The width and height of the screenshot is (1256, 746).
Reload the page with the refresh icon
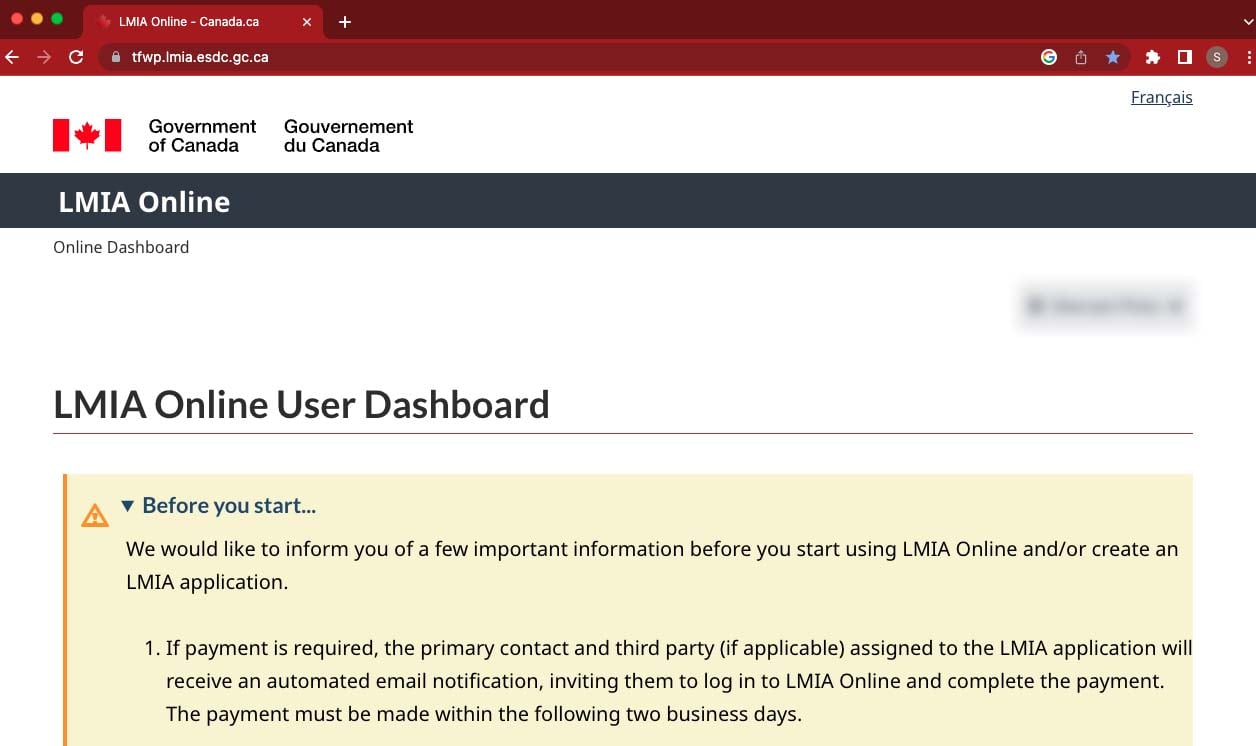(75, 57)
